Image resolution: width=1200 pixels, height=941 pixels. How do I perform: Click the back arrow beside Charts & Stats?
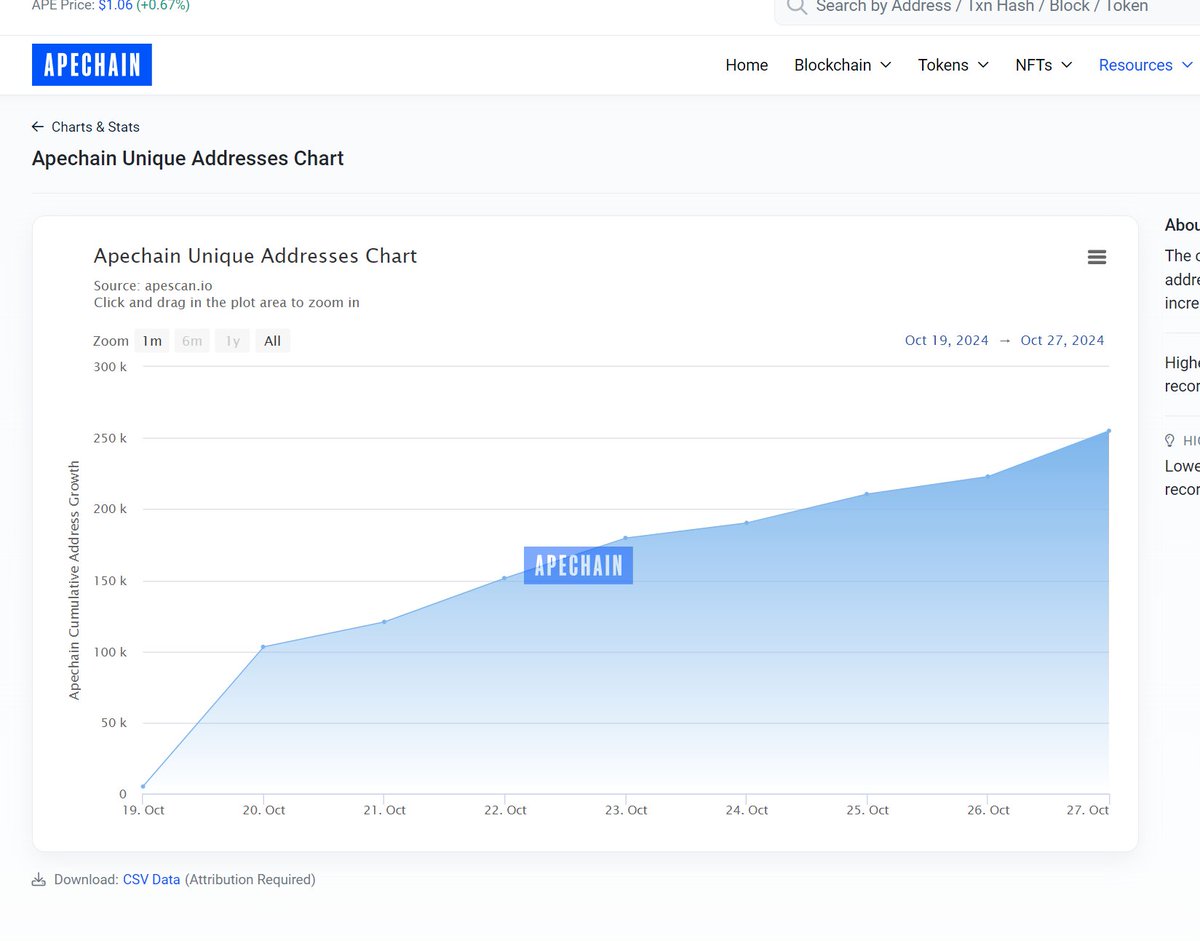click(x=38, y=127)
